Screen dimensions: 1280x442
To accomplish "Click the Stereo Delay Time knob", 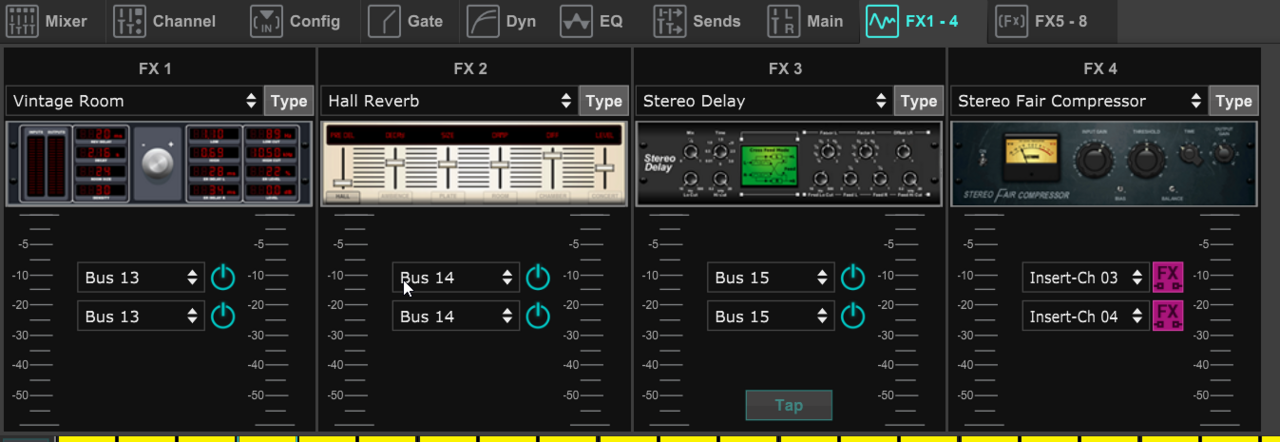I will 722,152.
